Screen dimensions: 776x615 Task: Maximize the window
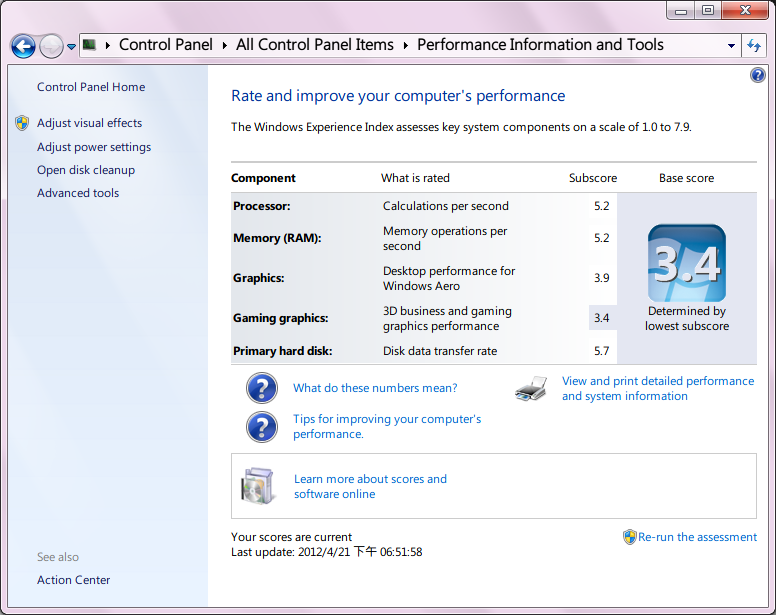point(708,10)
